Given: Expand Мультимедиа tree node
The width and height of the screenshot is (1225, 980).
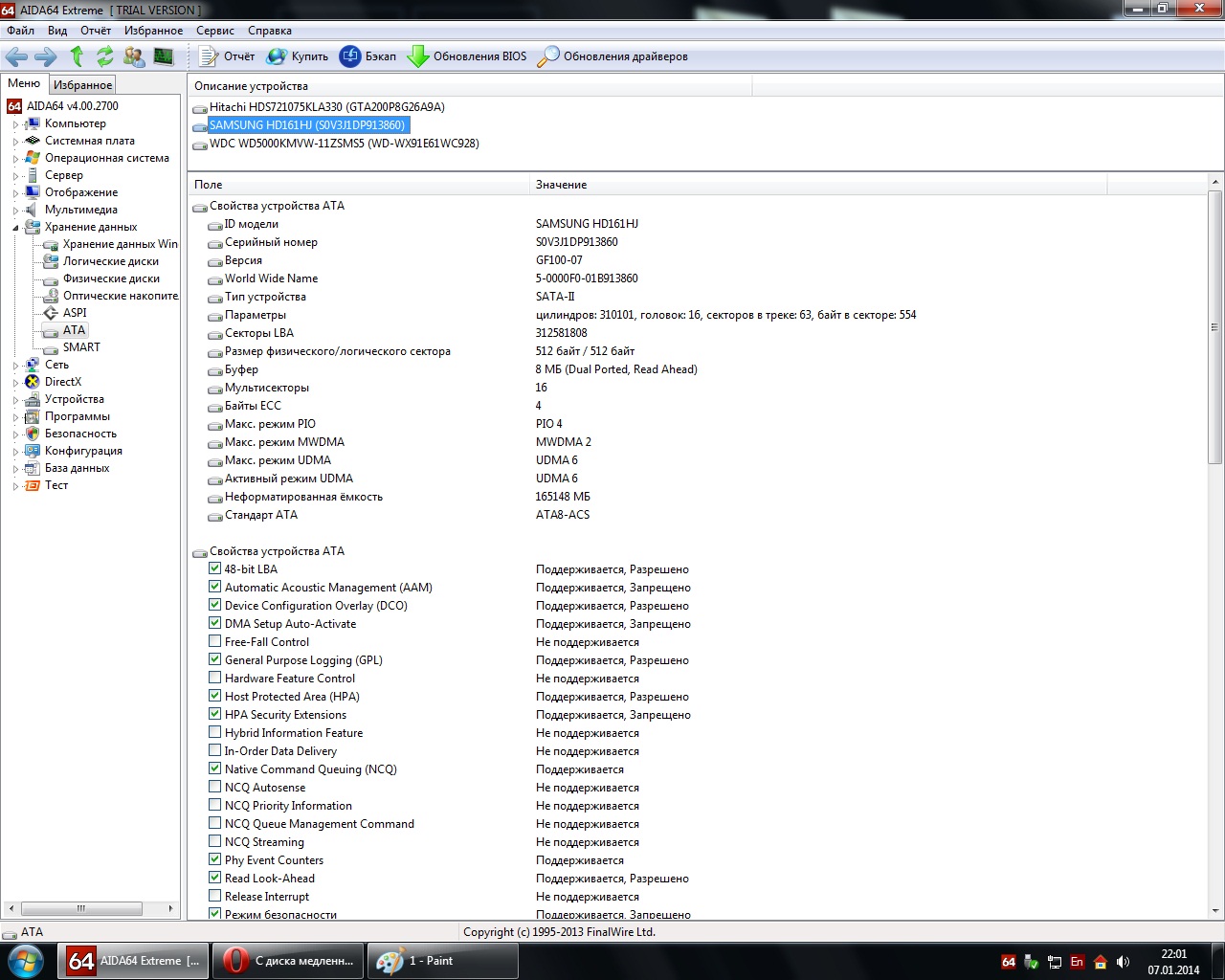Looking at the screenshot, I should pos(15,211).
